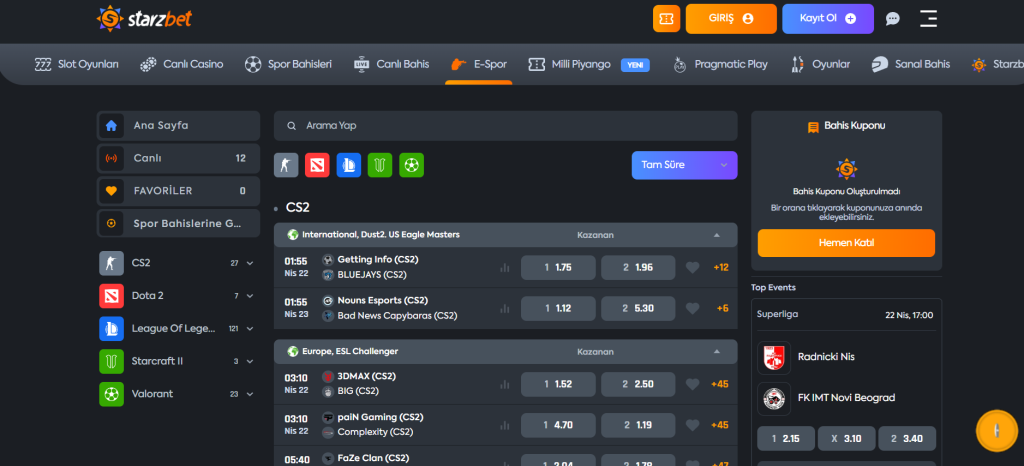
Task: Open the Spor Bahisleri tab
Action: coord(288,64)
